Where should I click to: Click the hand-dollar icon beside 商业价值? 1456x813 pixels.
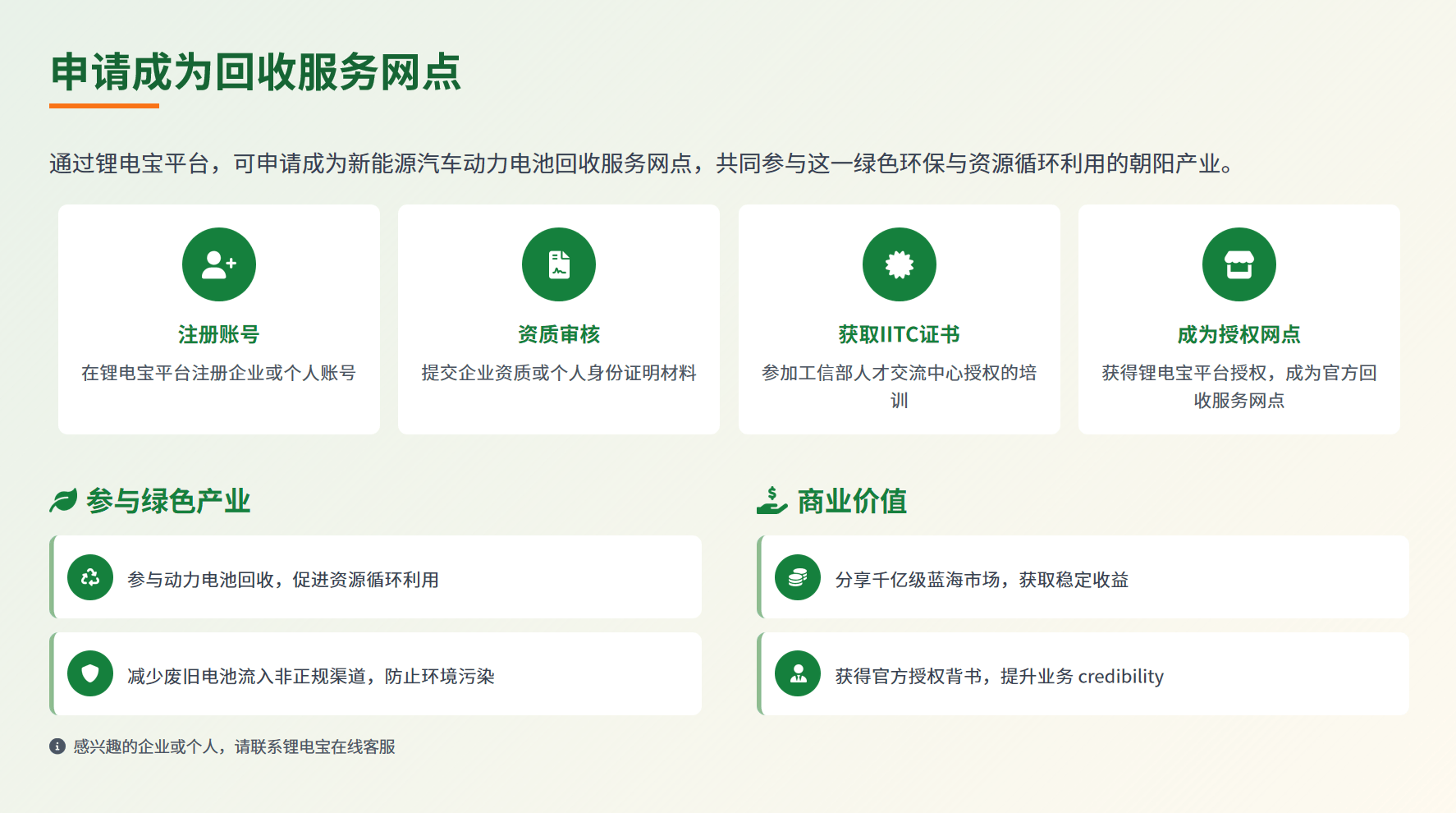coord(771,500)
